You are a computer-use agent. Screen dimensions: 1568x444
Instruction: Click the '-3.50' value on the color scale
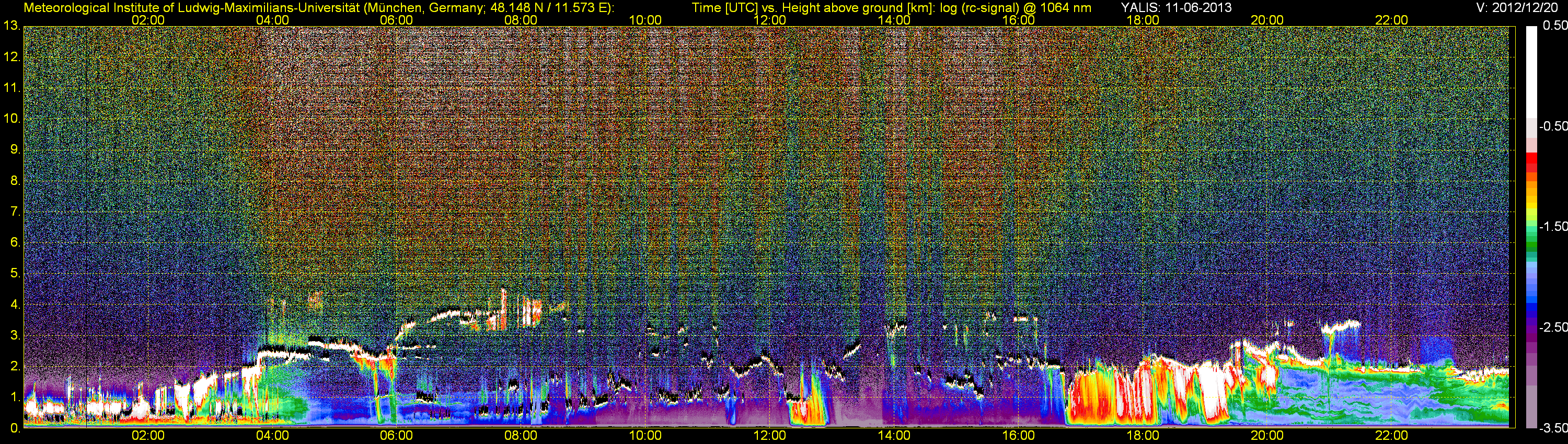[1553, 428]
